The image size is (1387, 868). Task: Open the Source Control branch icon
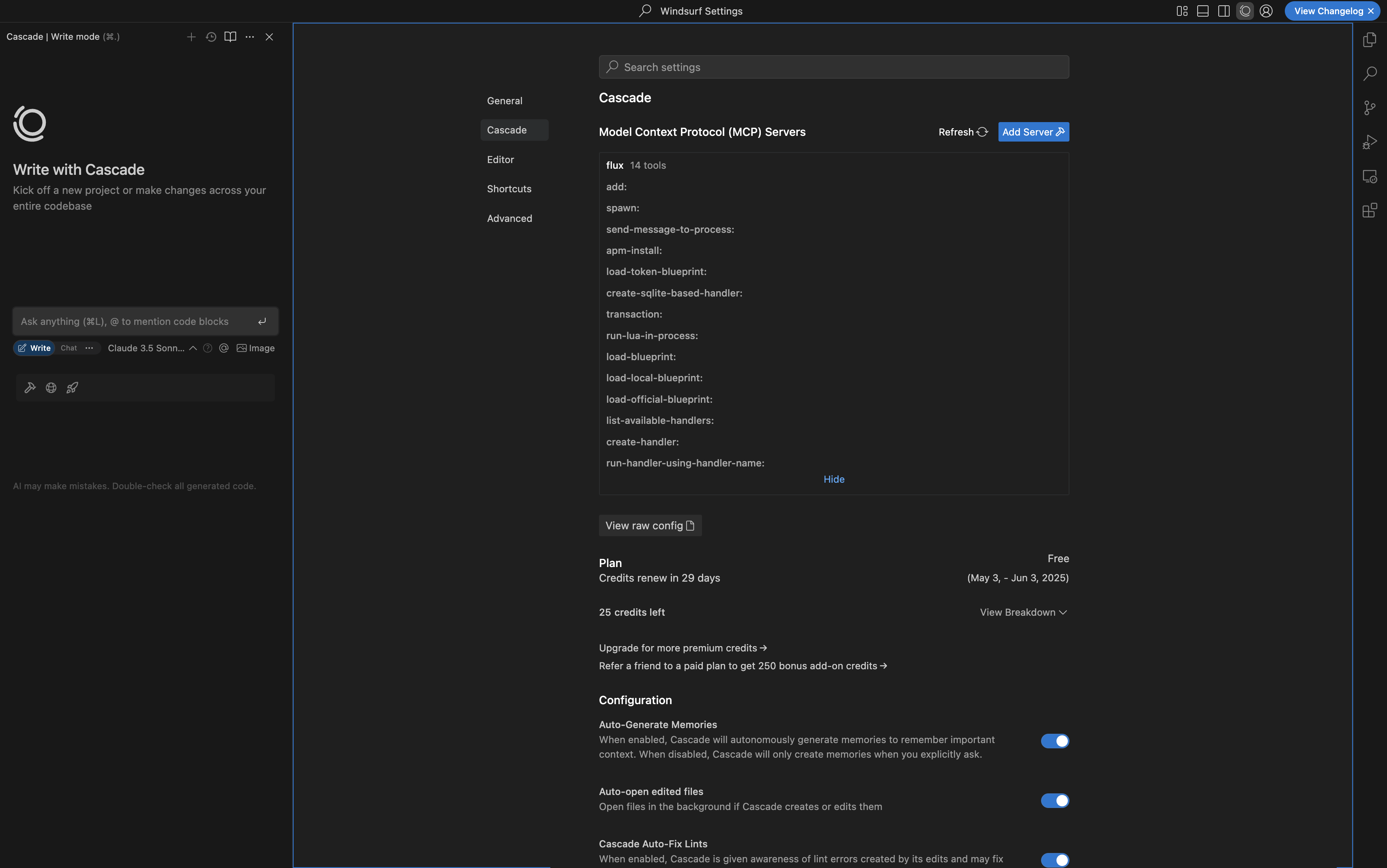1369,108
